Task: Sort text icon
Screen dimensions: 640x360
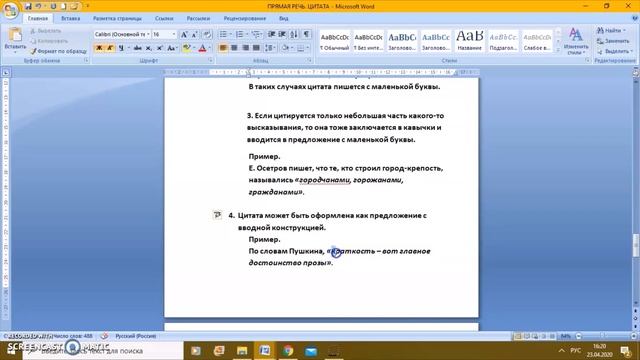Action: coord(294,34)
